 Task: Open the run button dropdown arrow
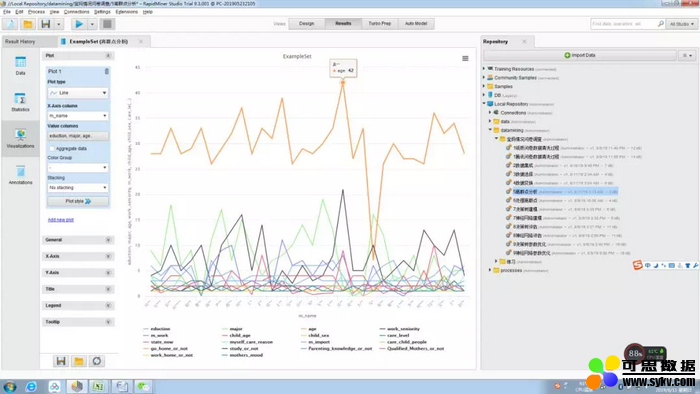(x=92, y=24)
